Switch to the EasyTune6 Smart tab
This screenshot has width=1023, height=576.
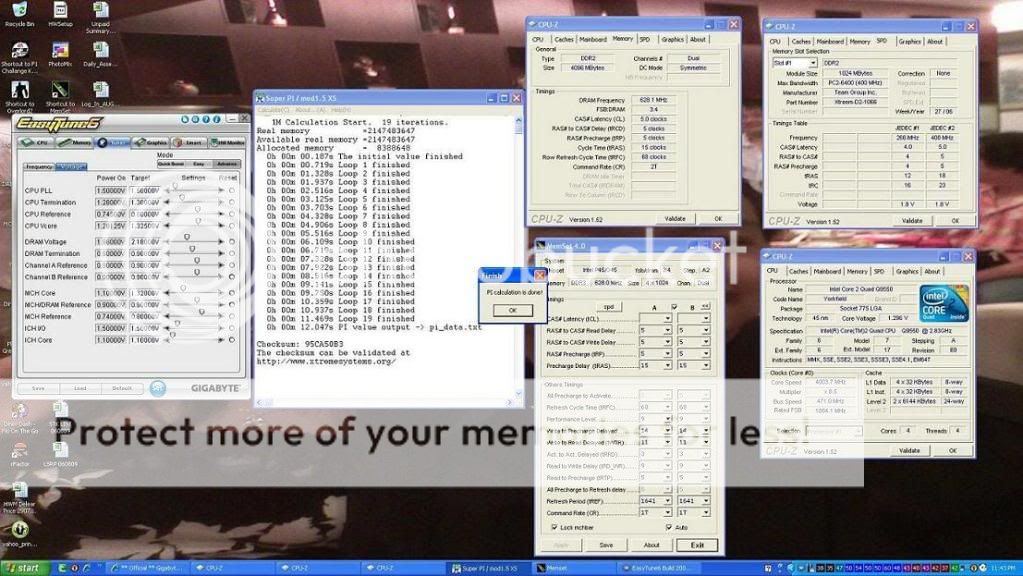189,142
